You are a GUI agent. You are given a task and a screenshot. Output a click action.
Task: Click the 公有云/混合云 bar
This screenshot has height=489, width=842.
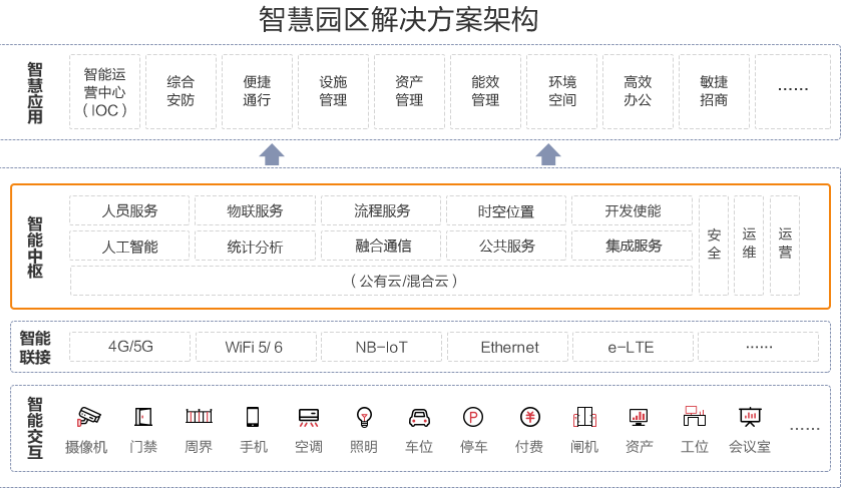click(x=381, y=281)
